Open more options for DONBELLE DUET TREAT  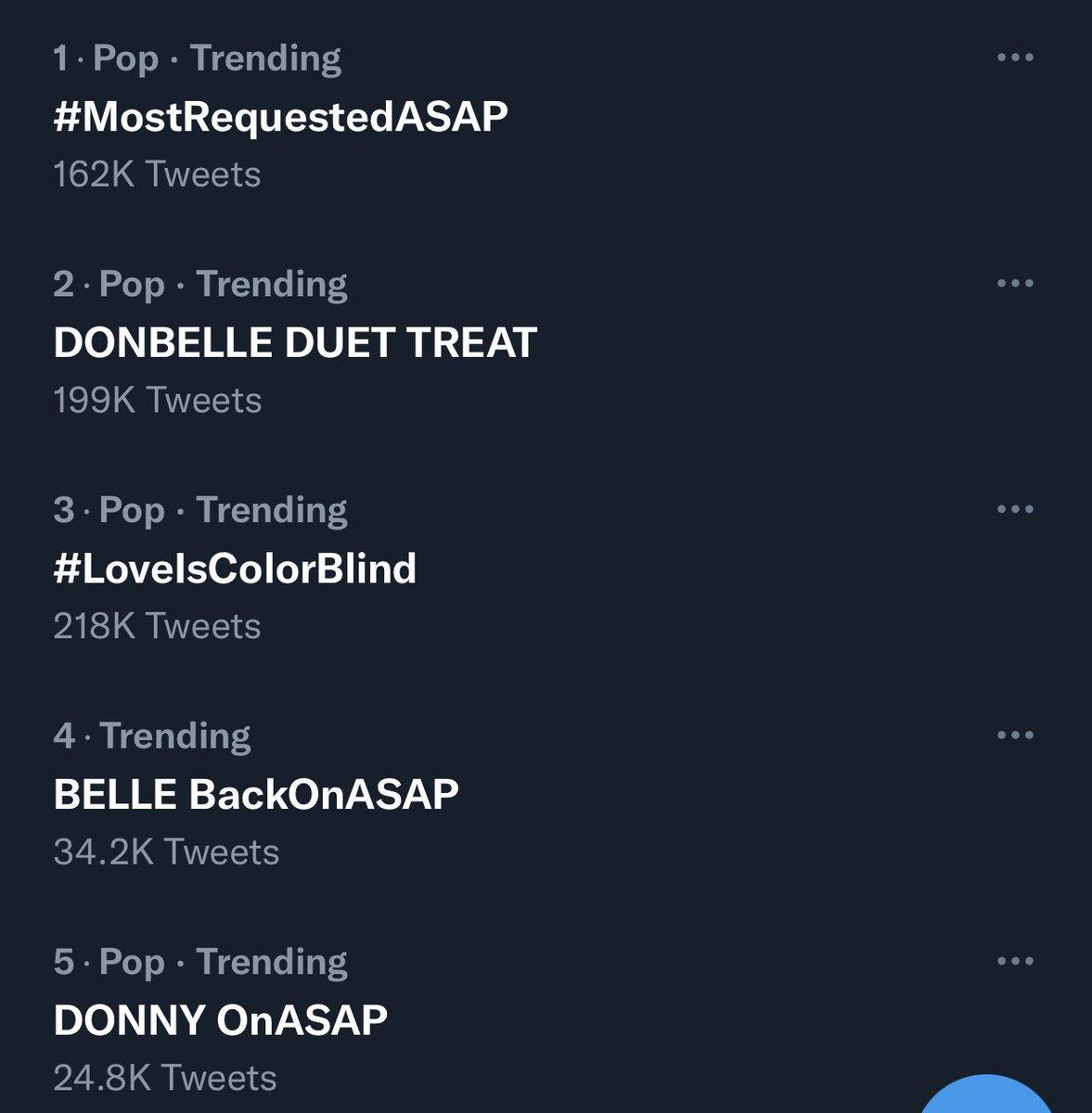click(1014, 284)
